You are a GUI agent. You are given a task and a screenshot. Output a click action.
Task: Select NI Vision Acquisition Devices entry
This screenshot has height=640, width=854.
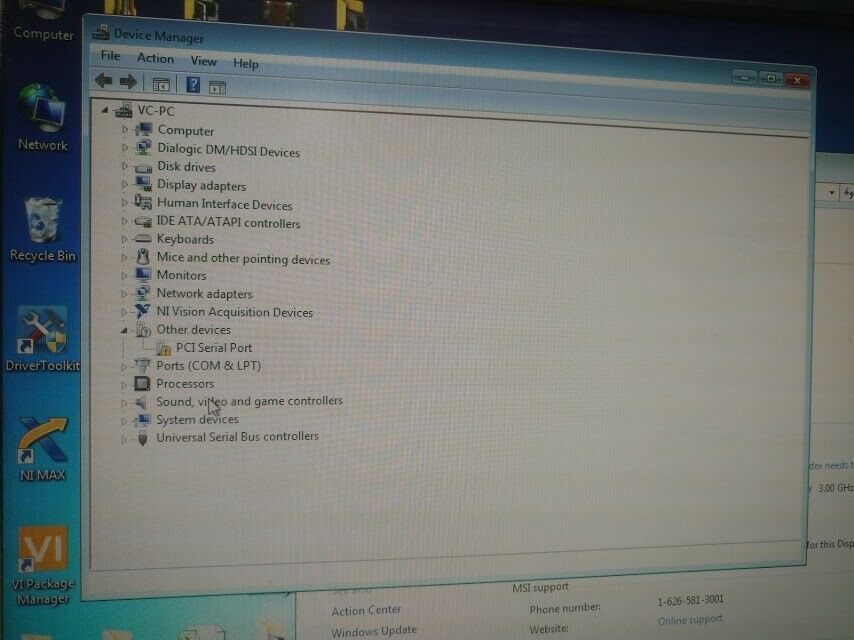(234, 312)
